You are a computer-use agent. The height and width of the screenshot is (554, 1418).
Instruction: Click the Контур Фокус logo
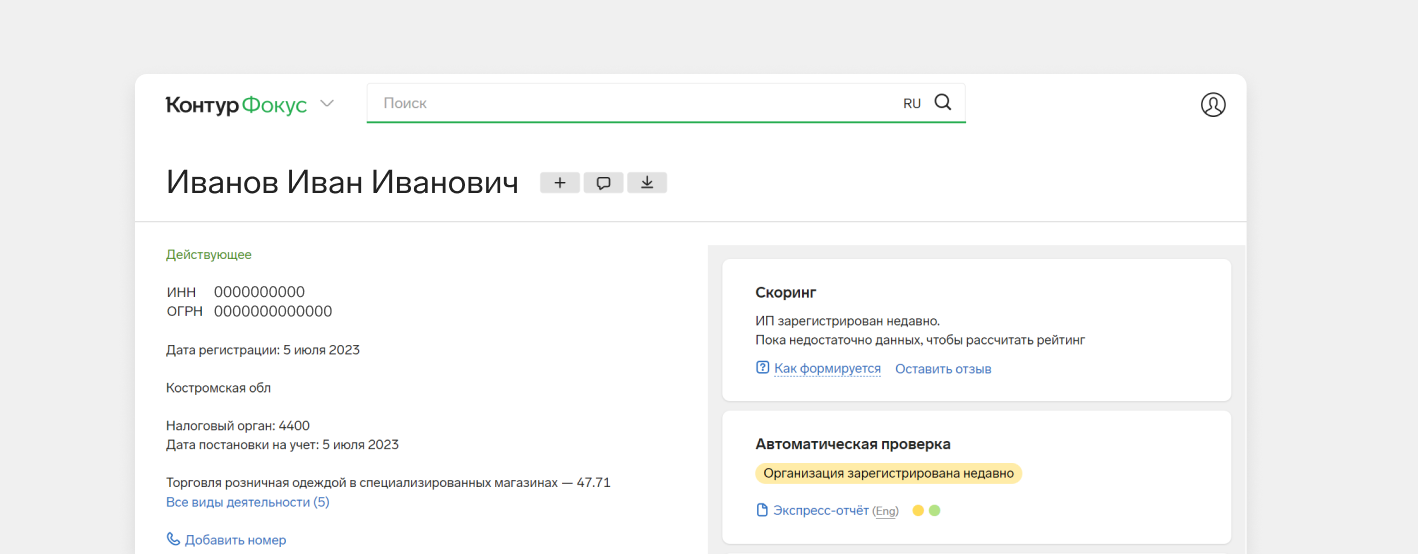coord(236,105)
